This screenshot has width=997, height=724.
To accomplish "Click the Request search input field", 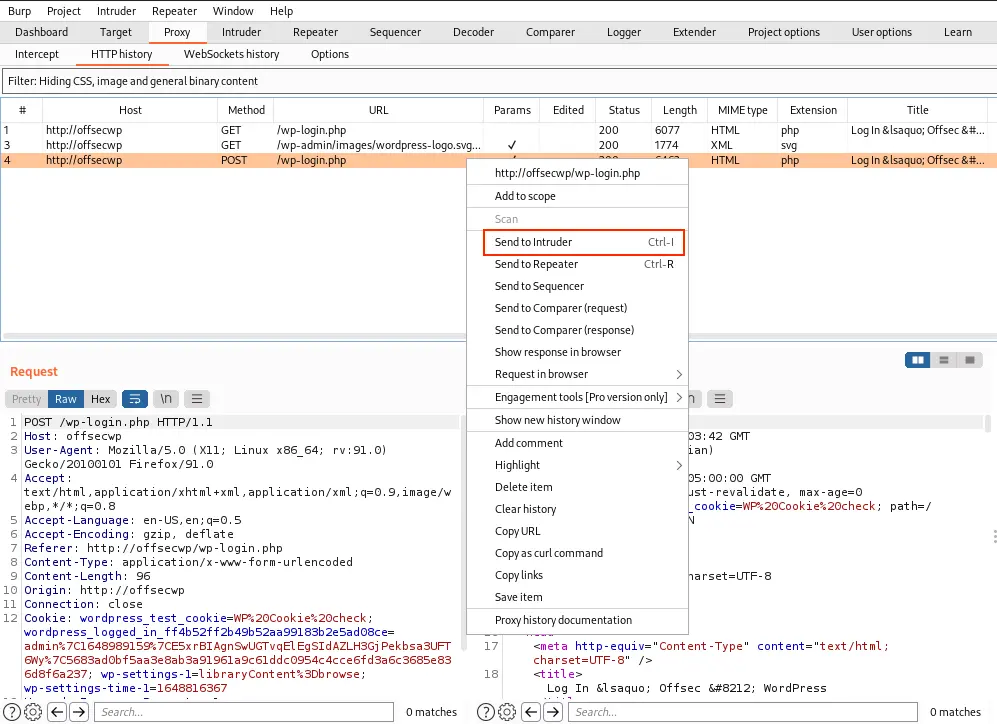I will click(x=243, y=712).
